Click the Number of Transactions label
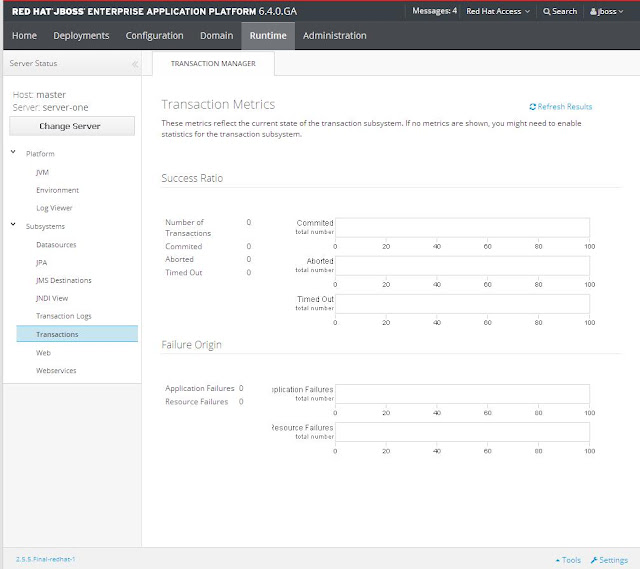This screenshot has height=569, width=640. tap(188, 228)
